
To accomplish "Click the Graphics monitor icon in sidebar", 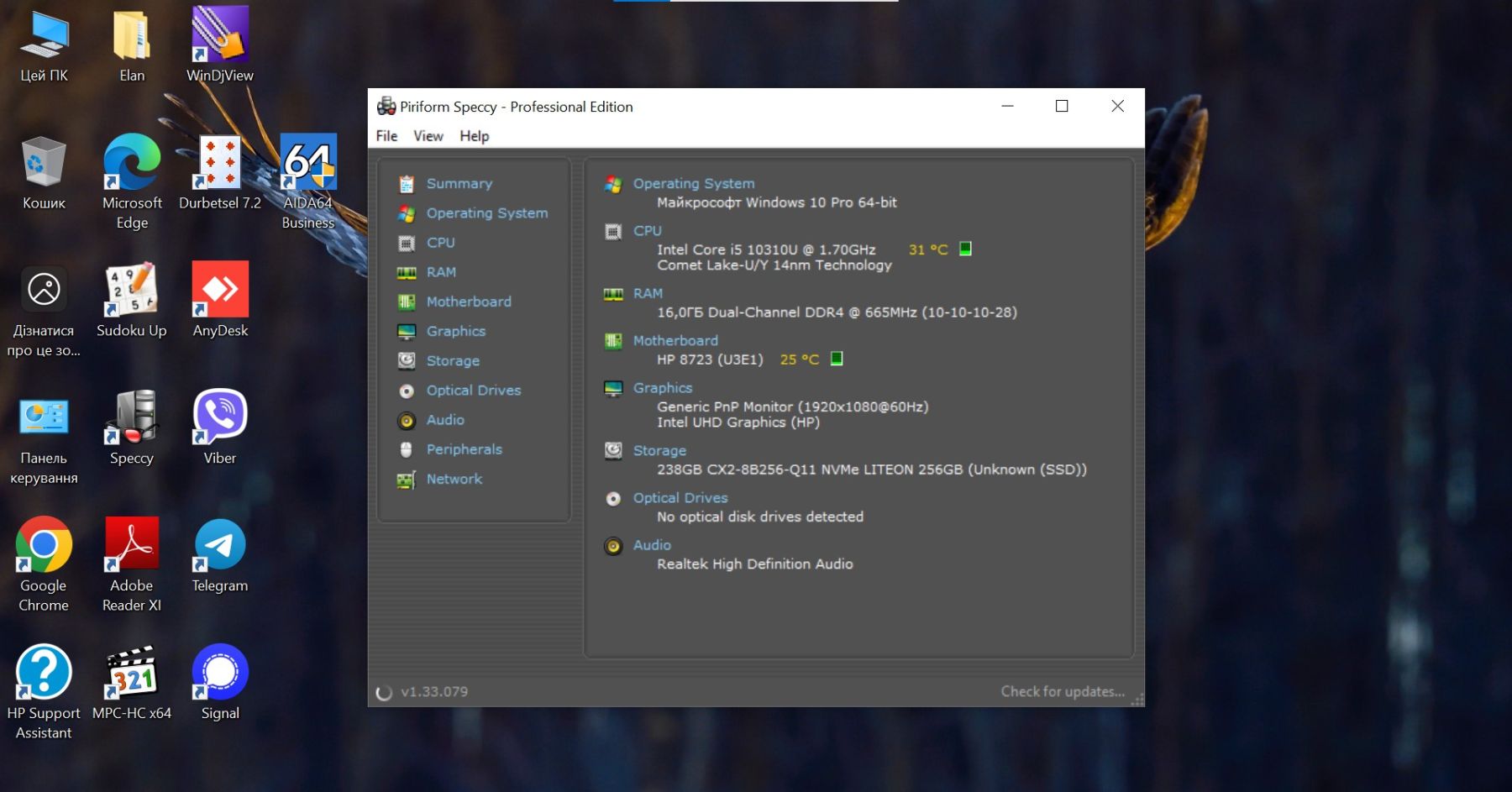I will (407, 332).
